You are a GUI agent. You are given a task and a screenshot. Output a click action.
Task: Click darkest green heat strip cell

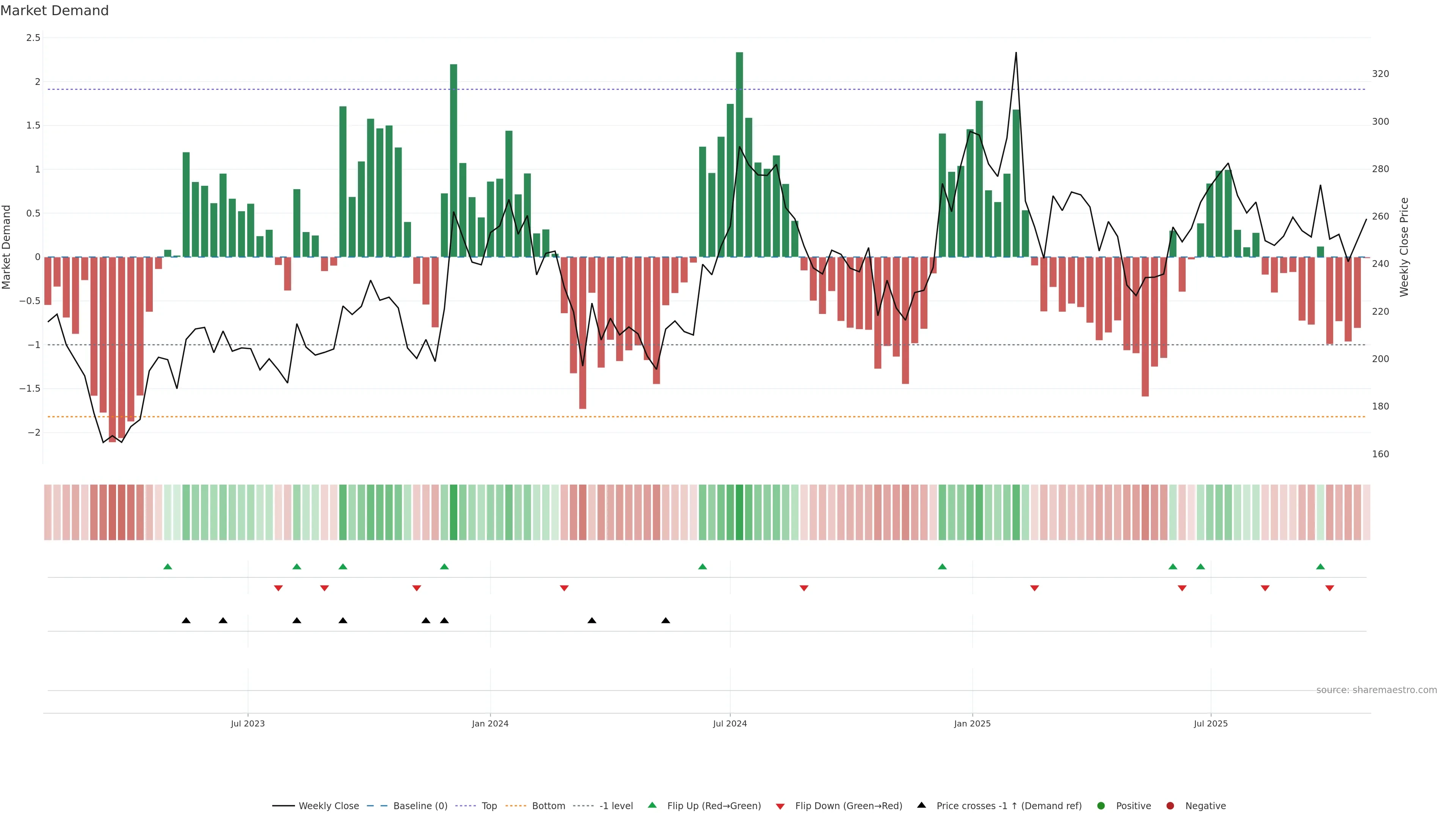point(739,512)
